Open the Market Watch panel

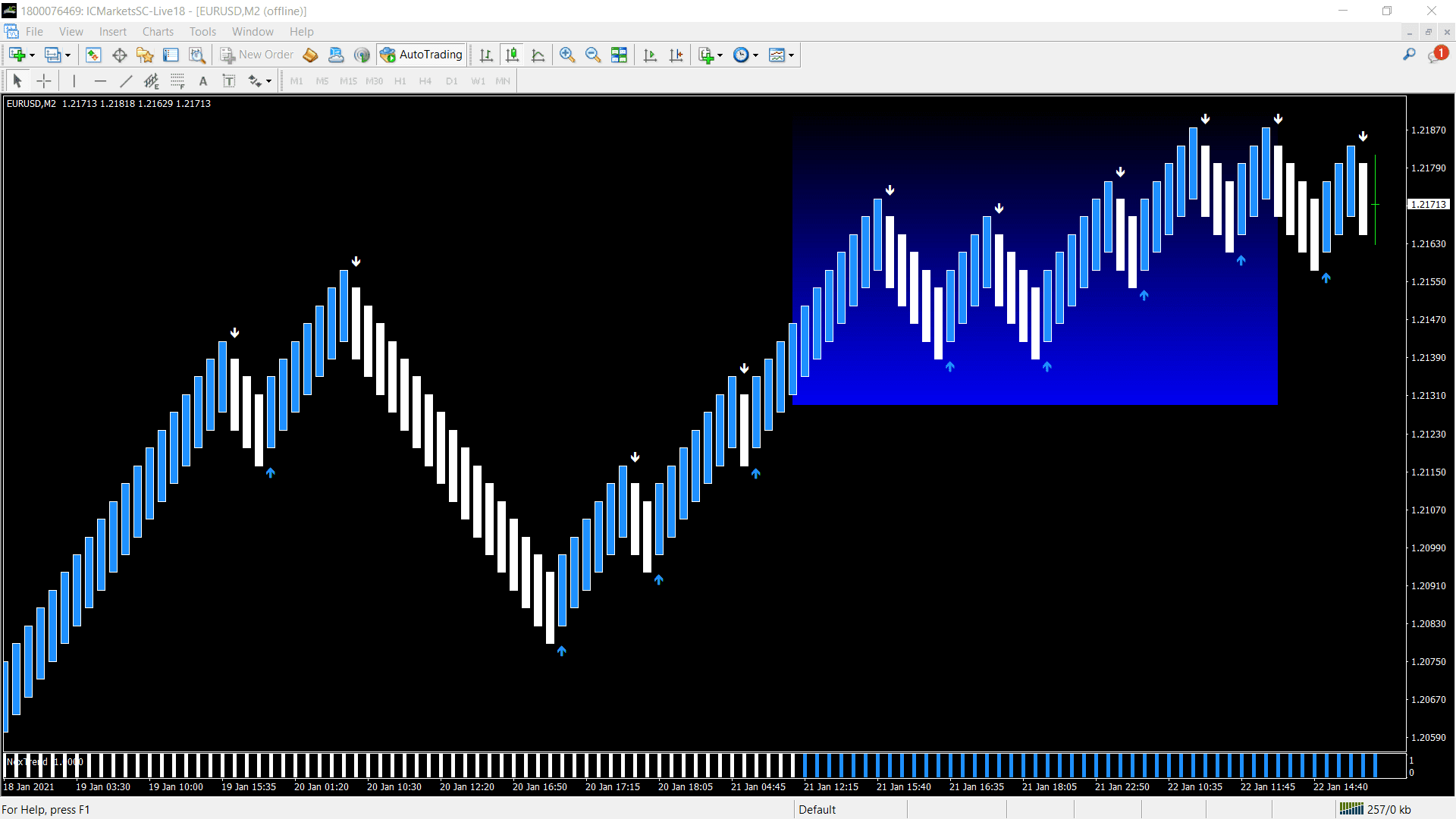[x=93, y=55]
